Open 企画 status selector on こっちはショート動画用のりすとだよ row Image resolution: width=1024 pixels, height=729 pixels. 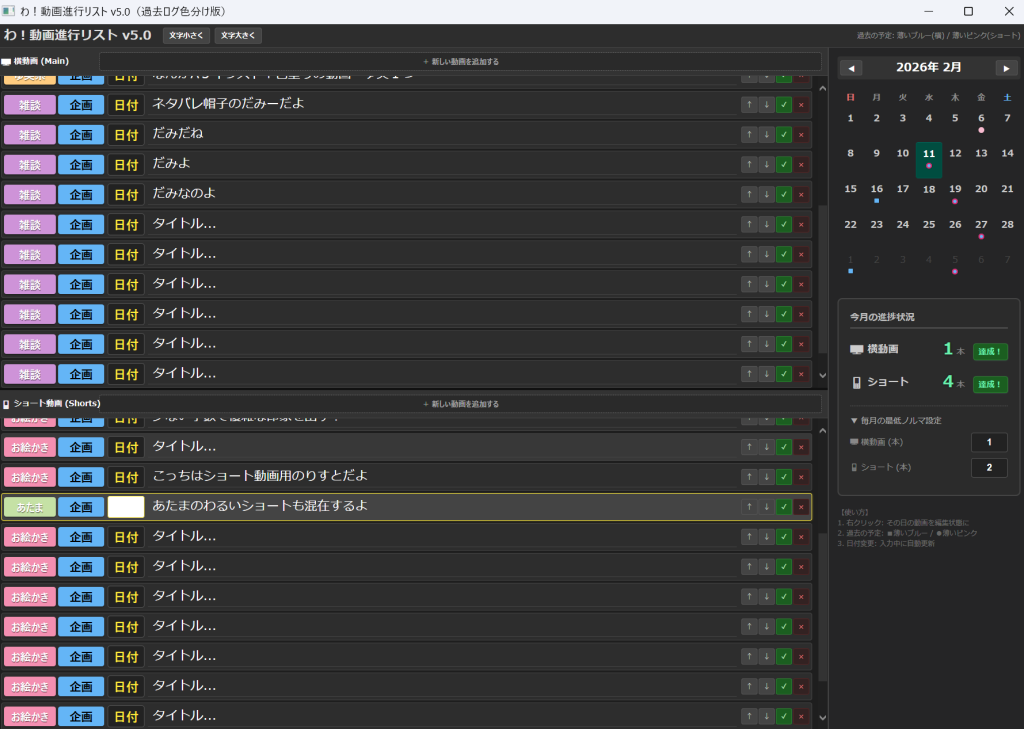[x=81, y=477]
